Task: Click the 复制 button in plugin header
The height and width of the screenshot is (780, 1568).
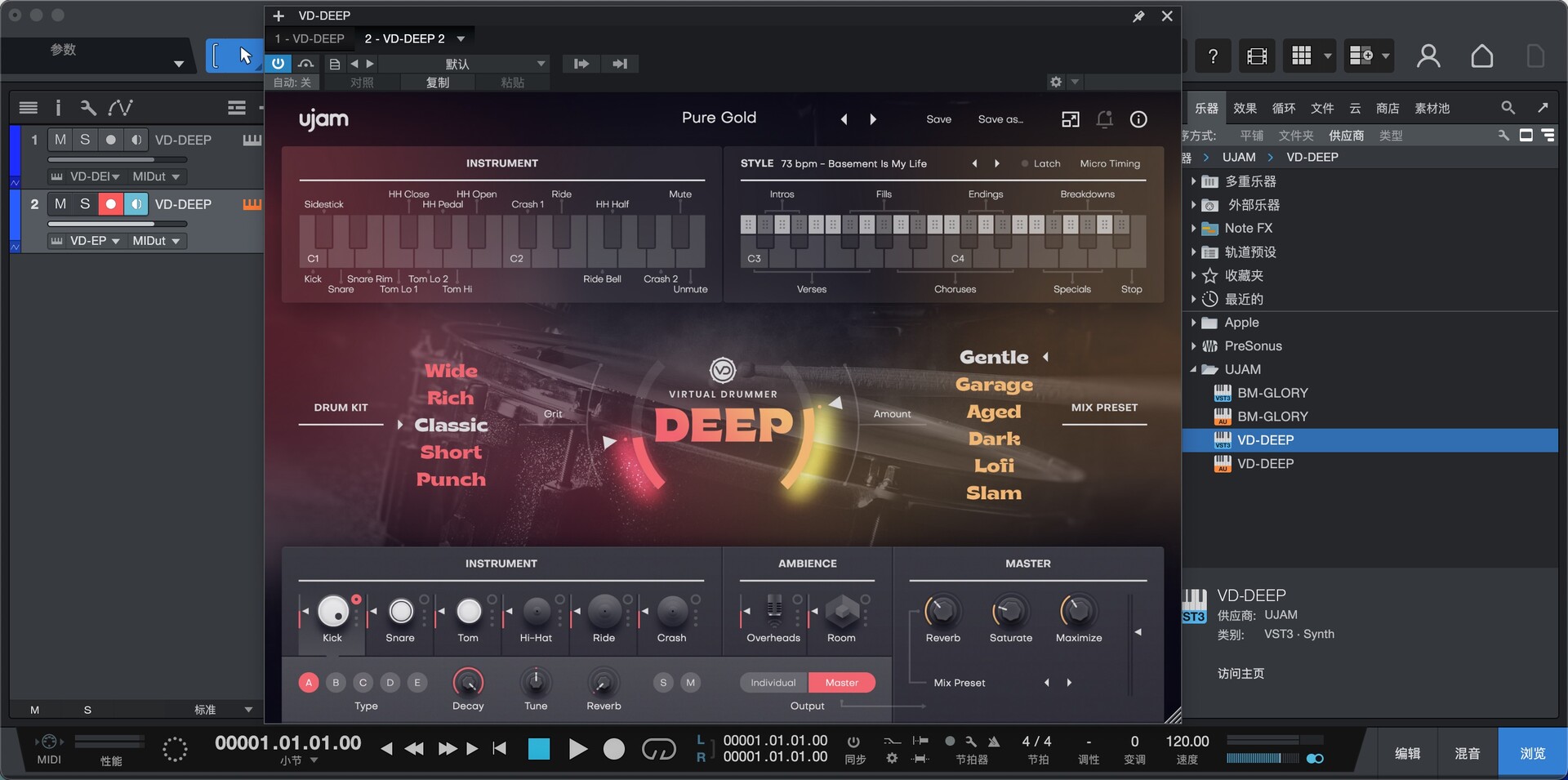Action: pos(438,82)
